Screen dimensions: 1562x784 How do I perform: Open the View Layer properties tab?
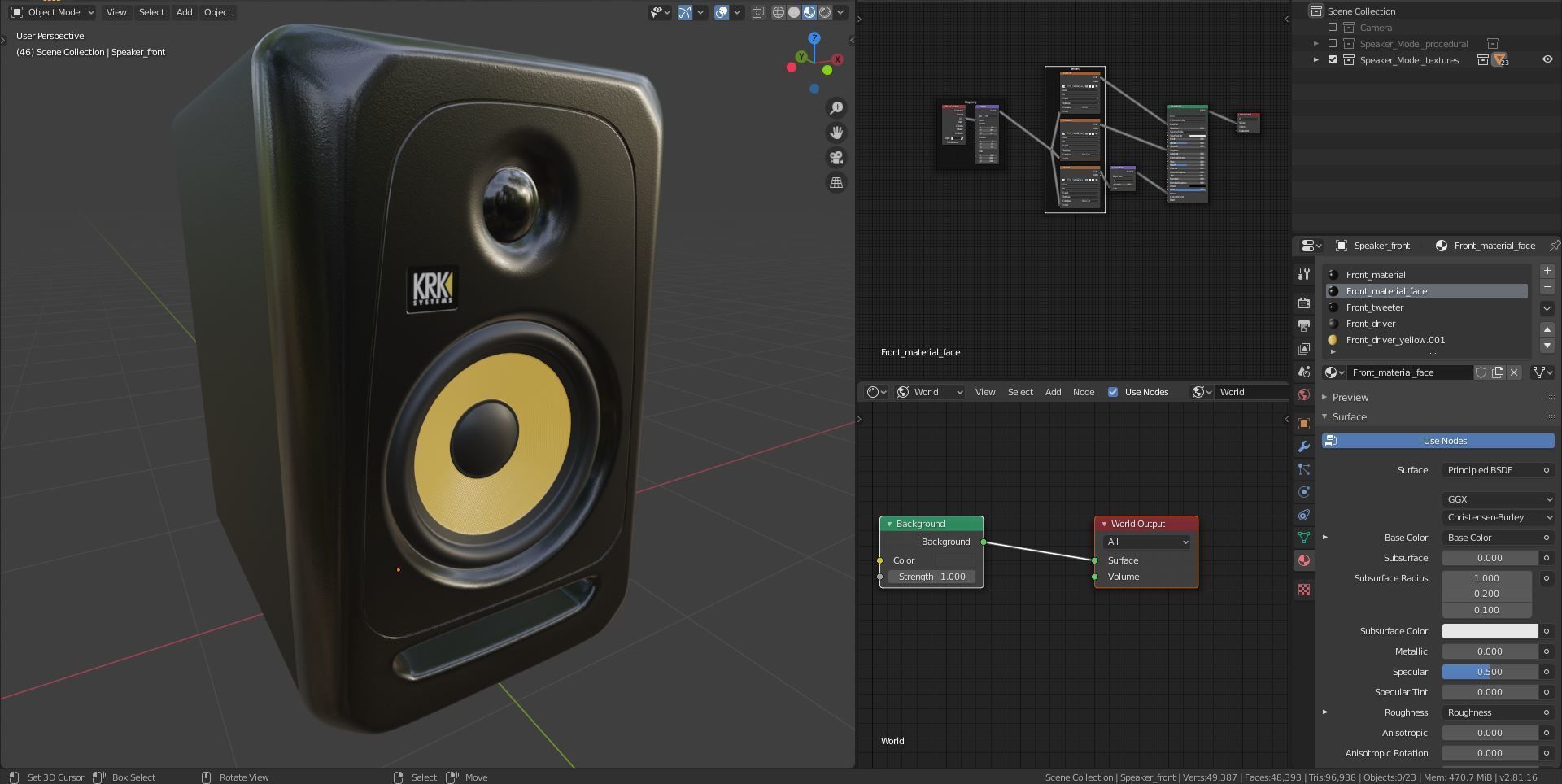coord(1304,349)
